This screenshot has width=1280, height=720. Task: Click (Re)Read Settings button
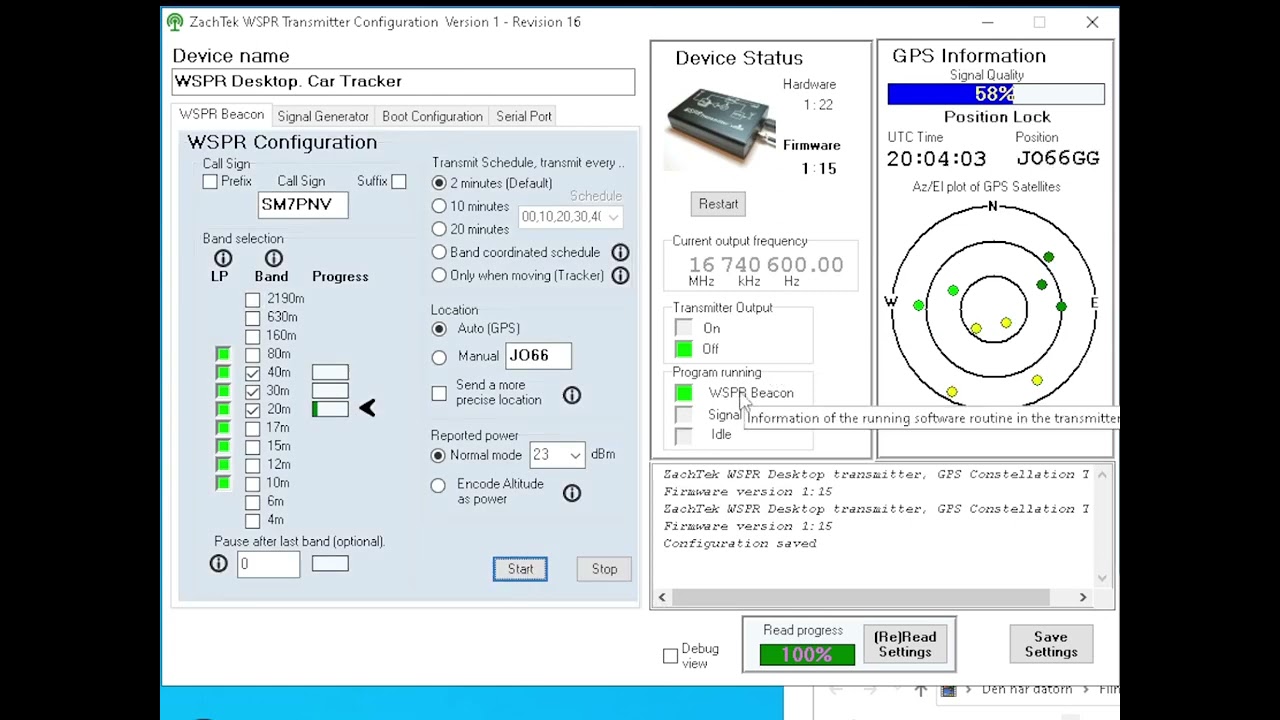click(905, 645)
